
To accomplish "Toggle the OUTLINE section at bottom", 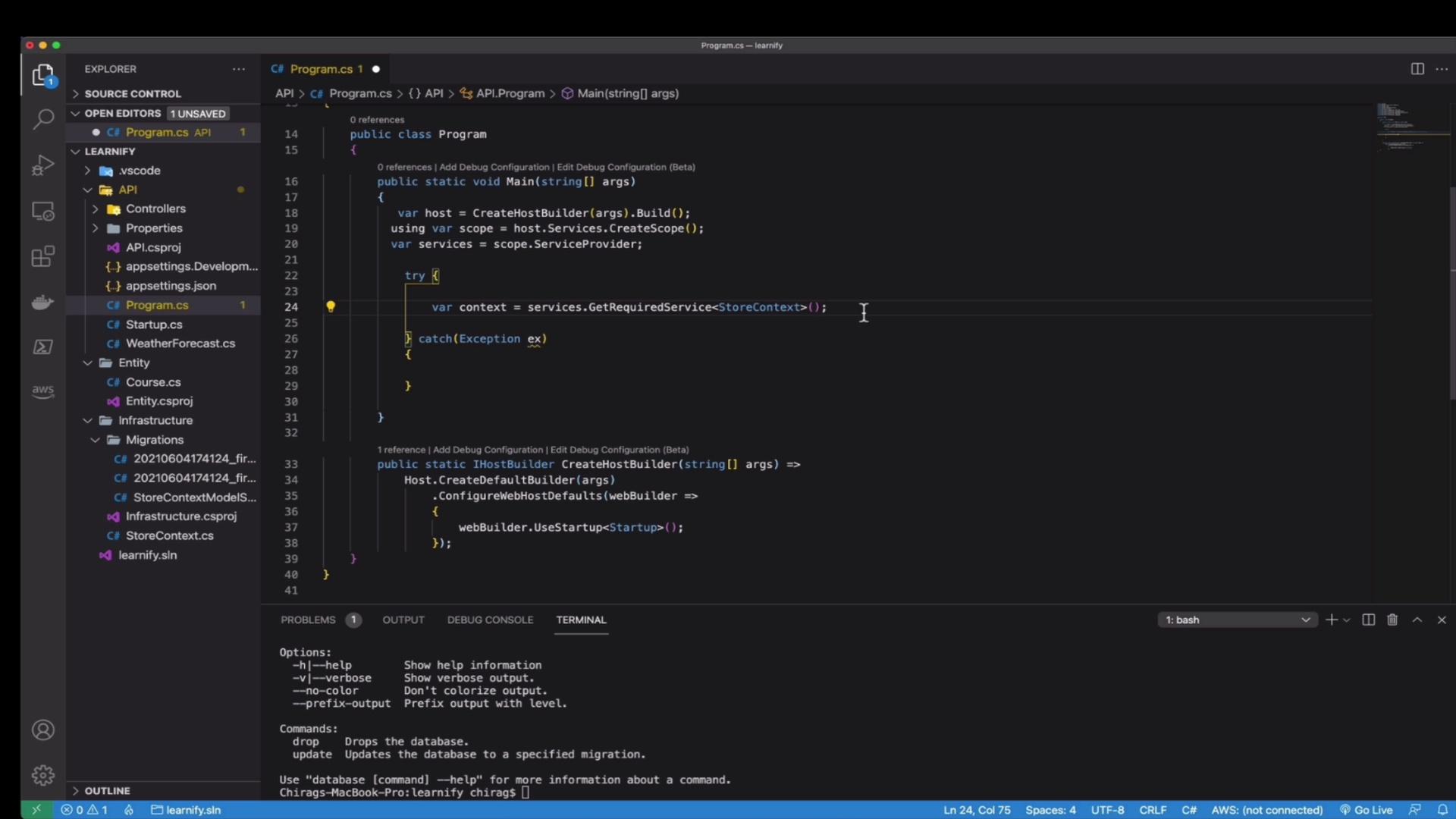I will coord(107,790).
